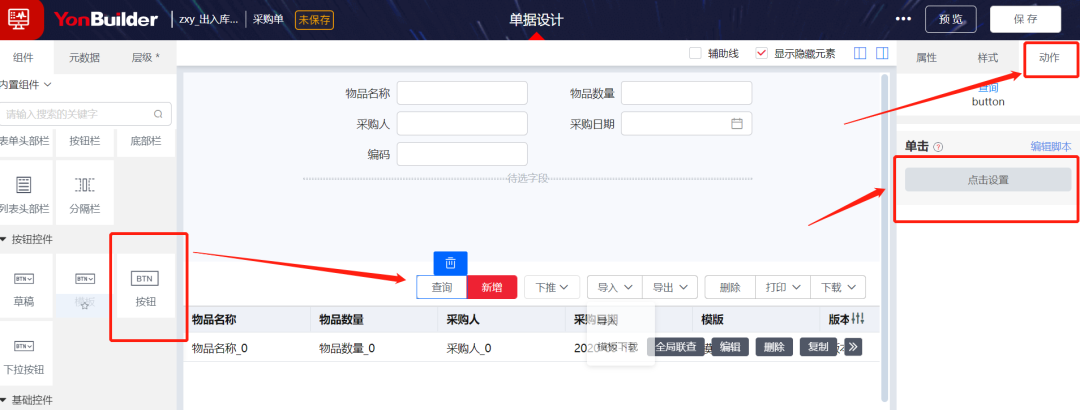Screen dimensions: 1080x410
Task: Click the 采购单 breadcrumb text
Action: tap(268, 20)
